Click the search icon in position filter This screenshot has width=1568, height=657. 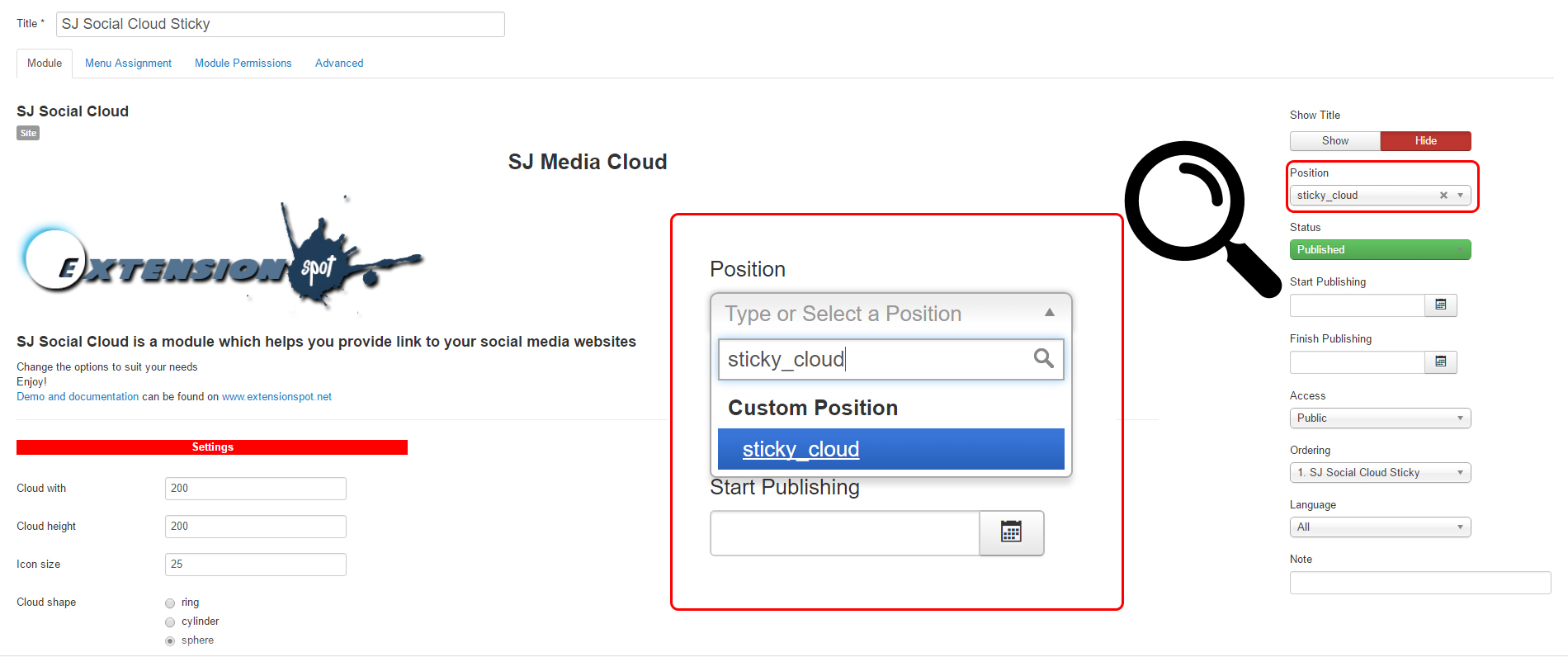1043,358
